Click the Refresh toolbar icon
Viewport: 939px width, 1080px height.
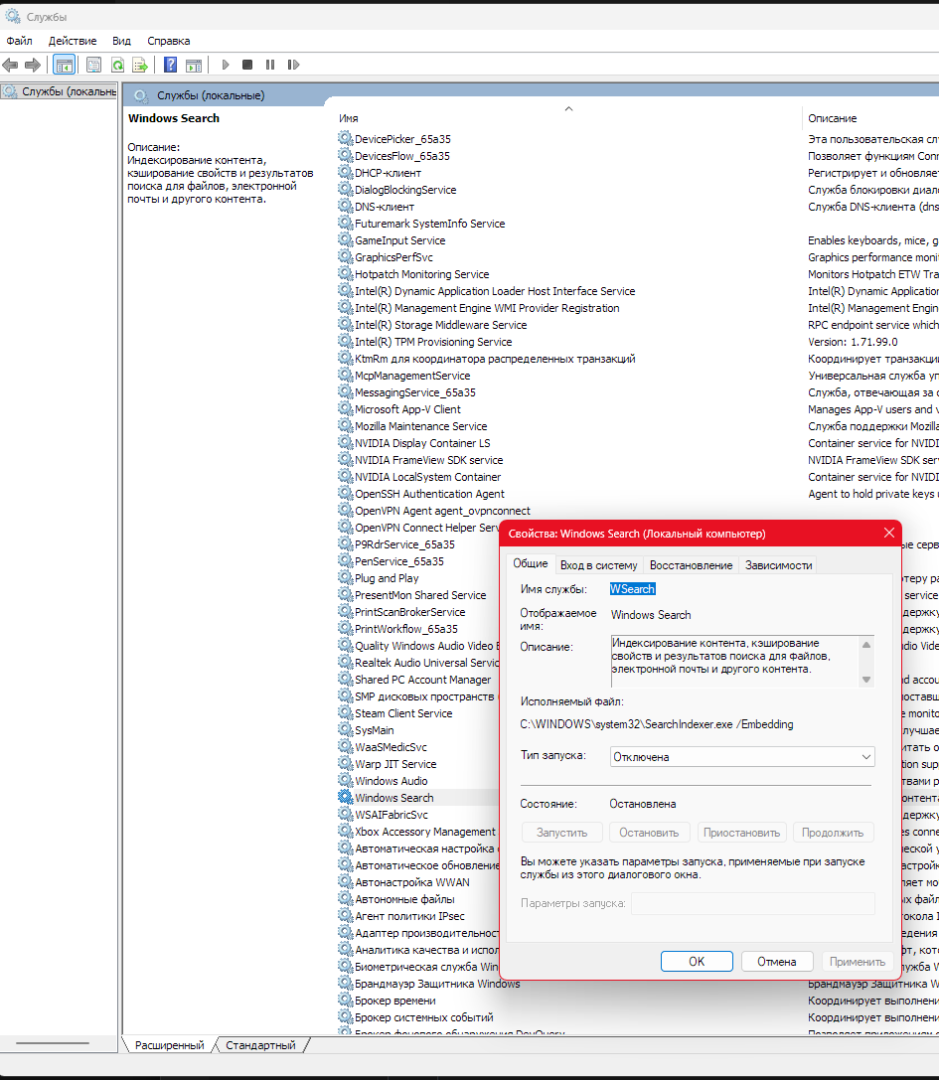click(x=117, y=65)
